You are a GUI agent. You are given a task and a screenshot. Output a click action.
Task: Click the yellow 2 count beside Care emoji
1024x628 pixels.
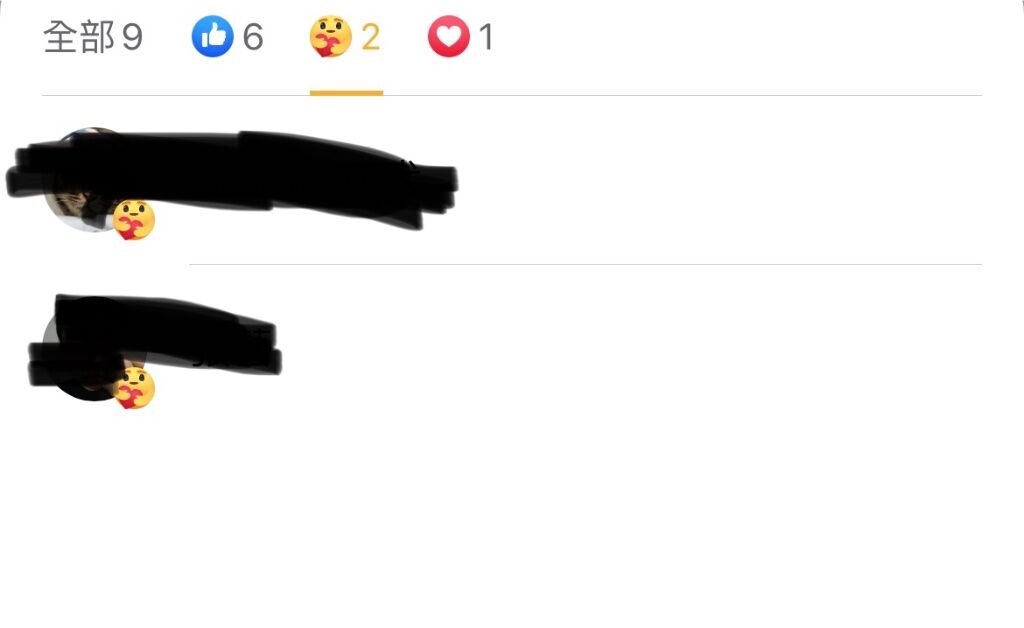(x=370, y=37)
